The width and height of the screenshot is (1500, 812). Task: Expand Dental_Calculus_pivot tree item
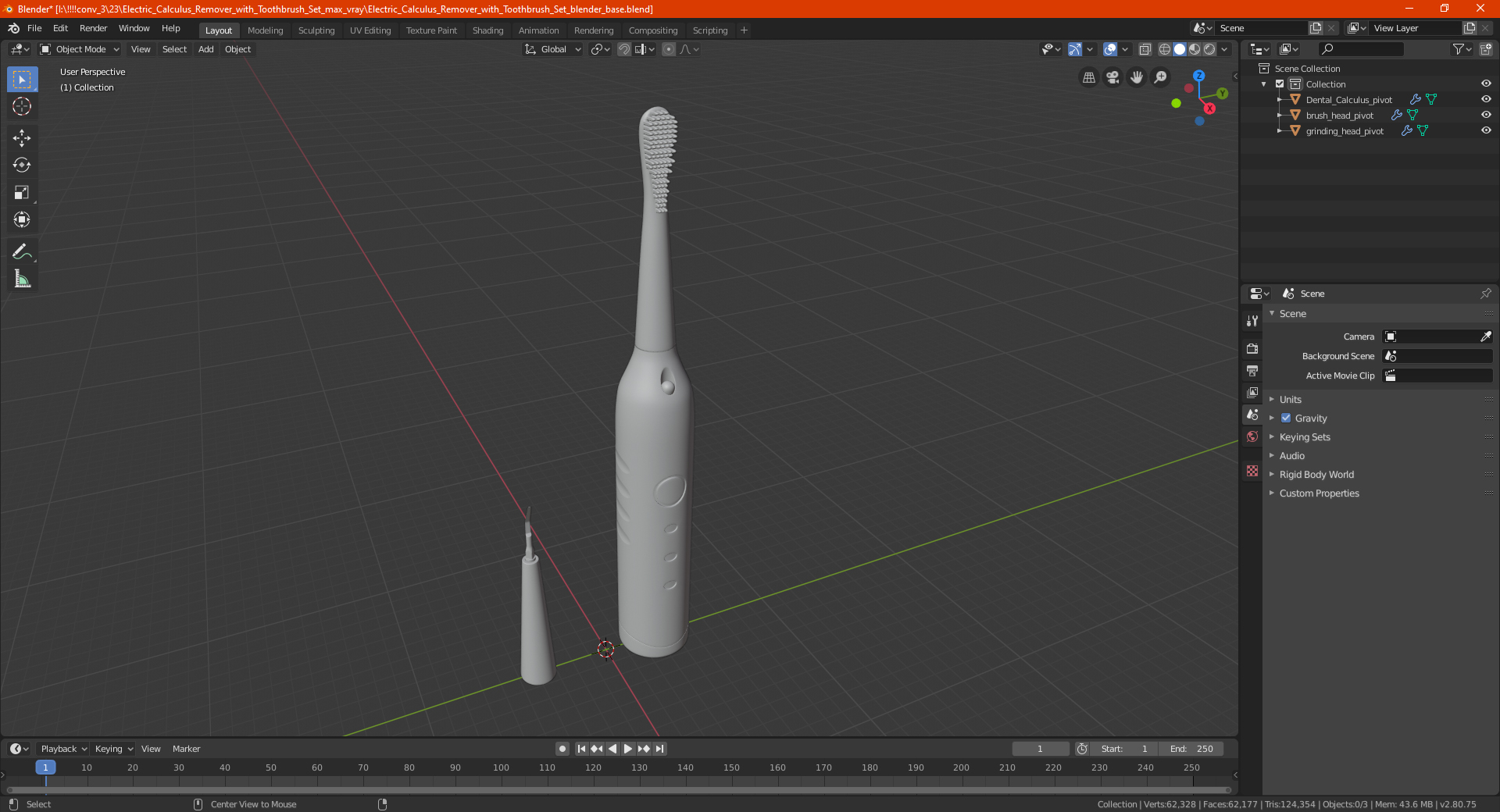(x=1279, y=99)
